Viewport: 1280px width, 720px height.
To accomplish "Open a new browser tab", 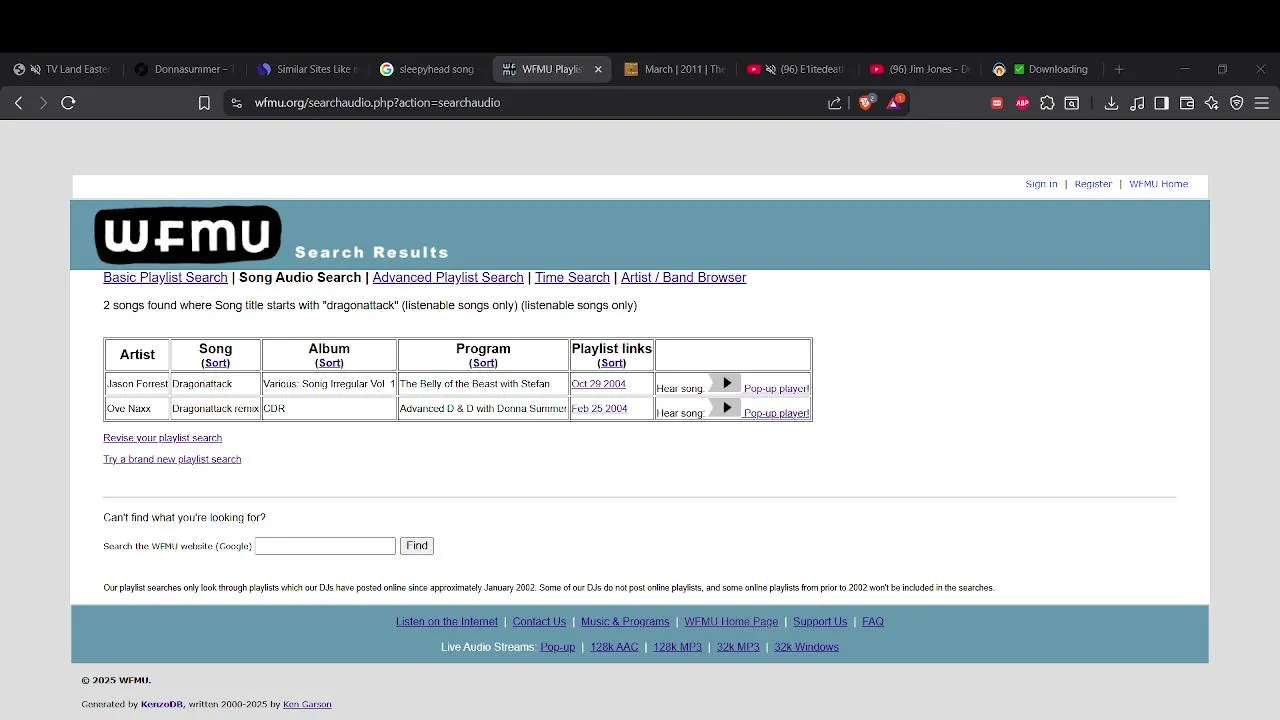I will (1119, 69).
